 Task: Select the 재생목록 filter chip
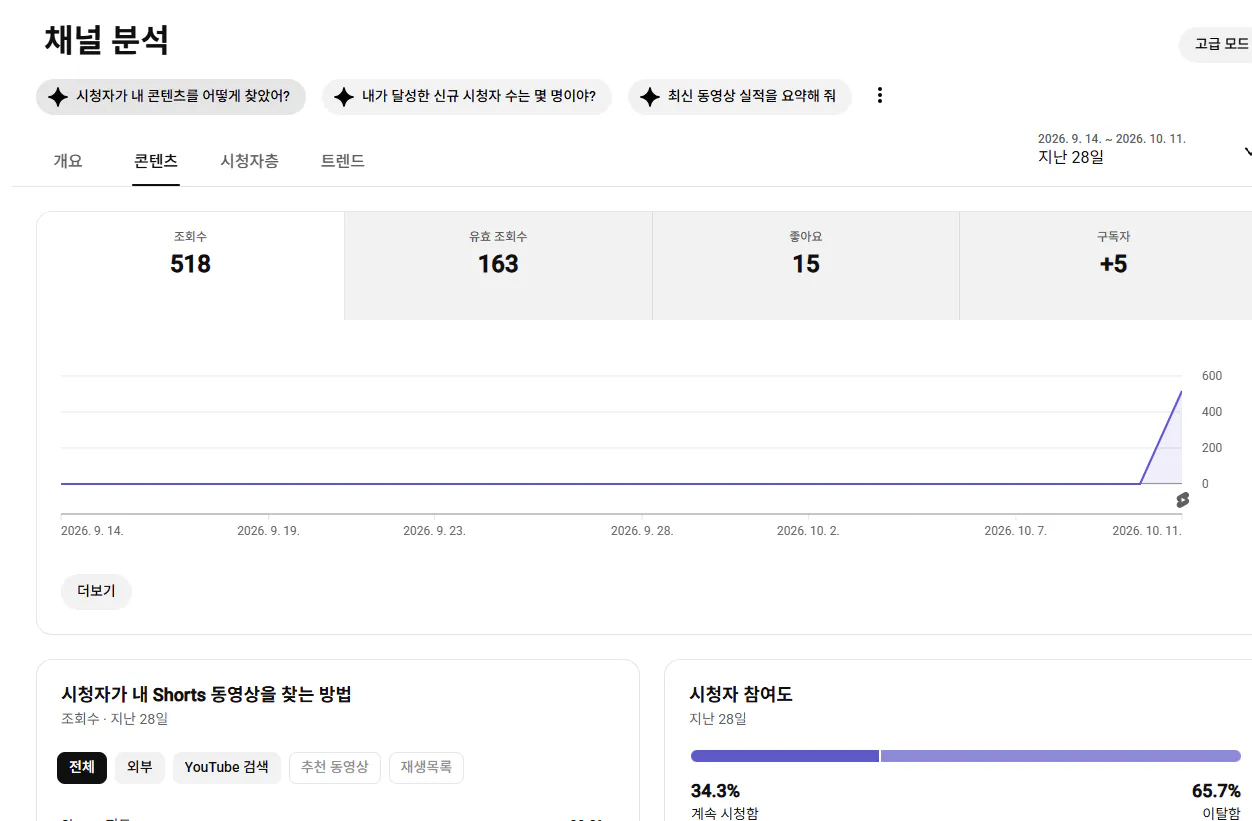(426, 767)
